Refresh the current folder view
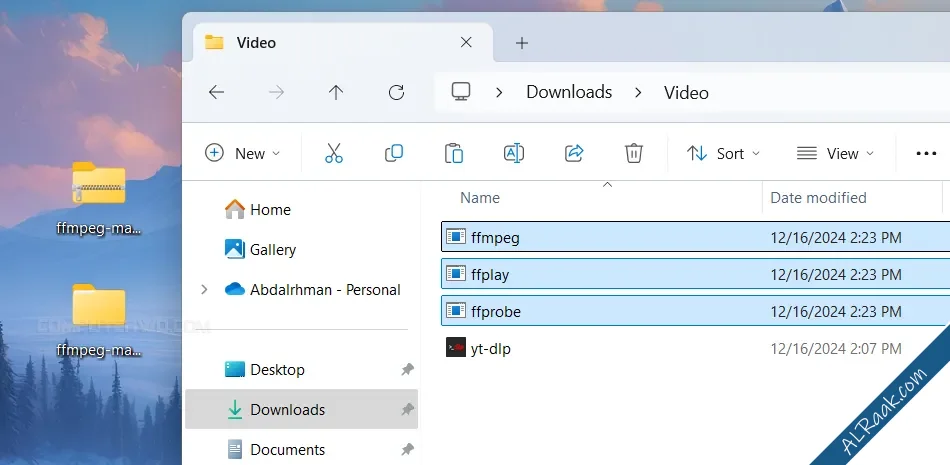The width and height of the screenshot is (950, 465). pyautogui.click(x=396, y=92)
